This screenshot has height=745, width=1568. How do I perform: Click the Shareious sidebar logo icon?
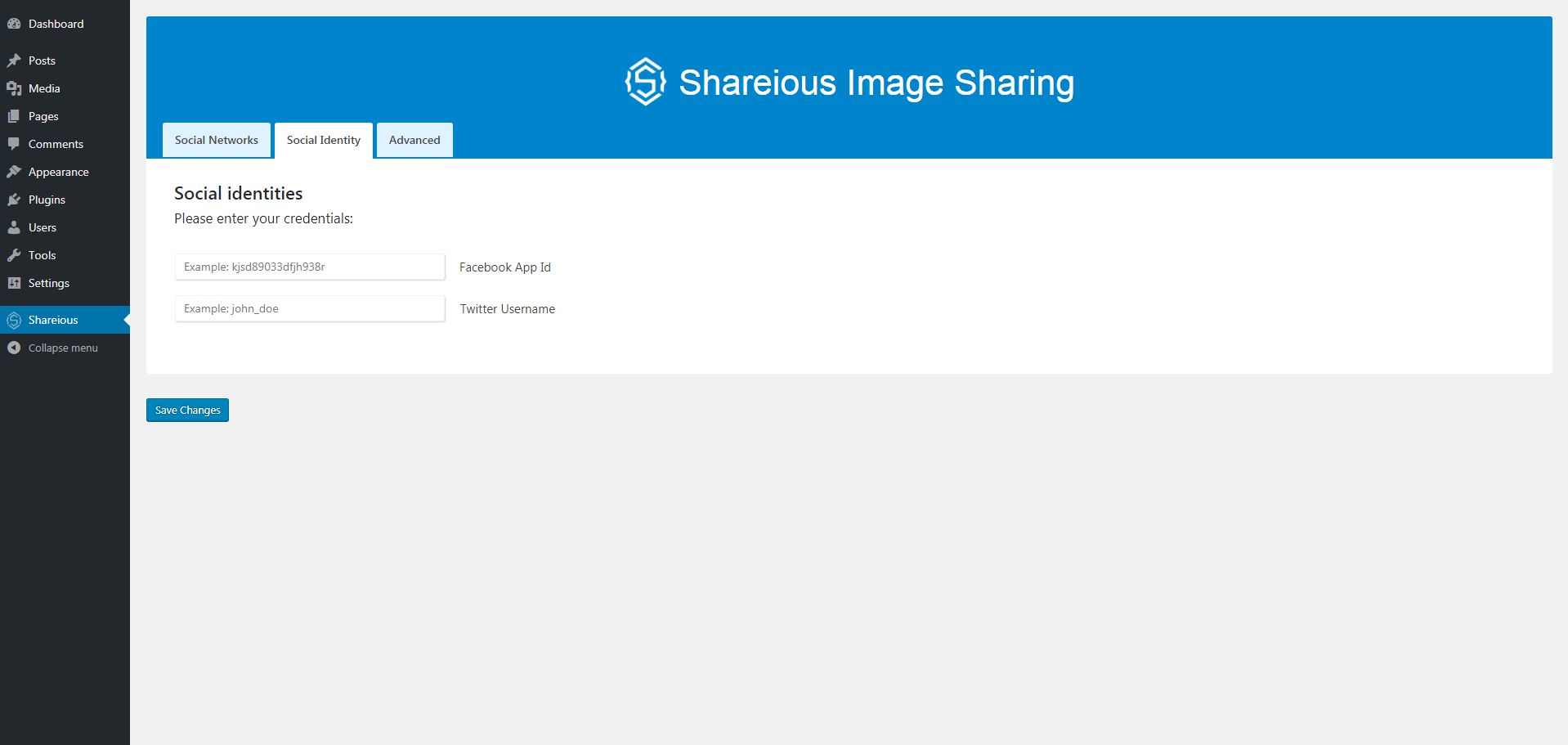click(x=14, y=320)
